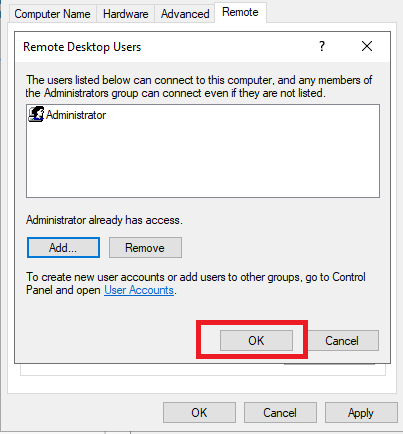
Task: Click Cancel in System Properties window
Action: [280, 413]
